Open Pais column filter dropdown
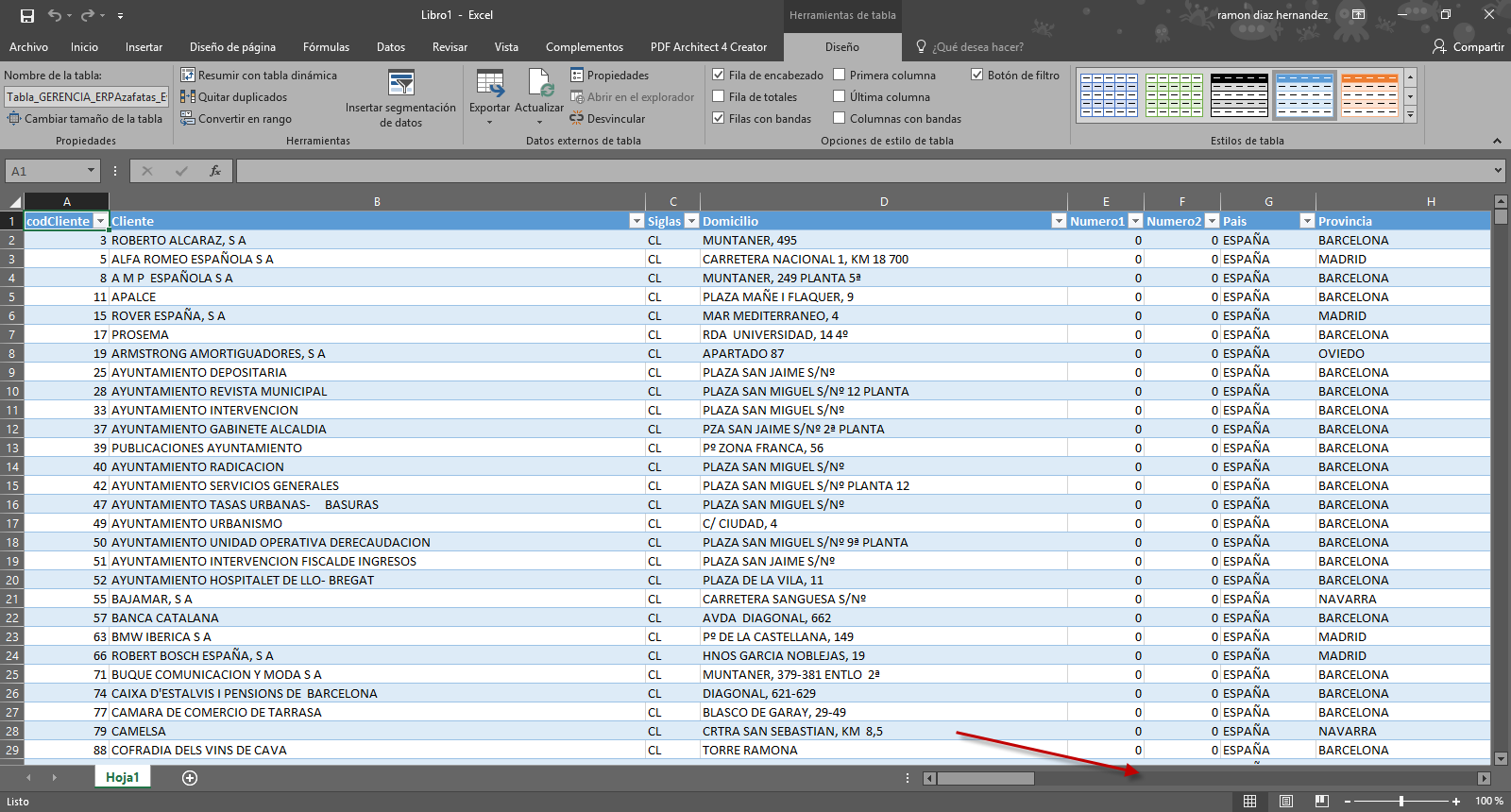Viewport: 1511px width, 812px height. (x=1307, y=221)
